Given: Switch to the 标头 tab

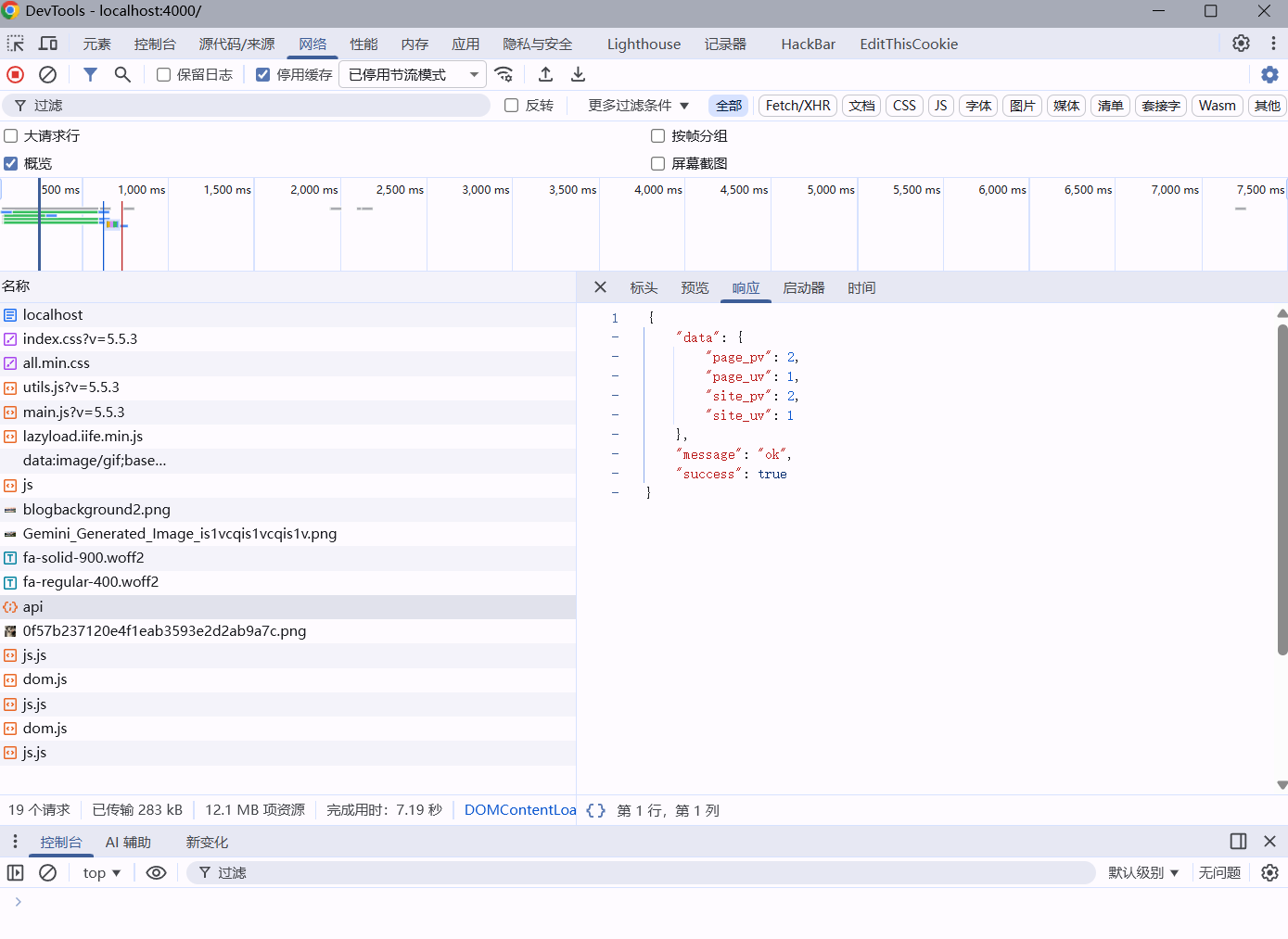Looking at the screenshot, I should [x=644, y=287].
